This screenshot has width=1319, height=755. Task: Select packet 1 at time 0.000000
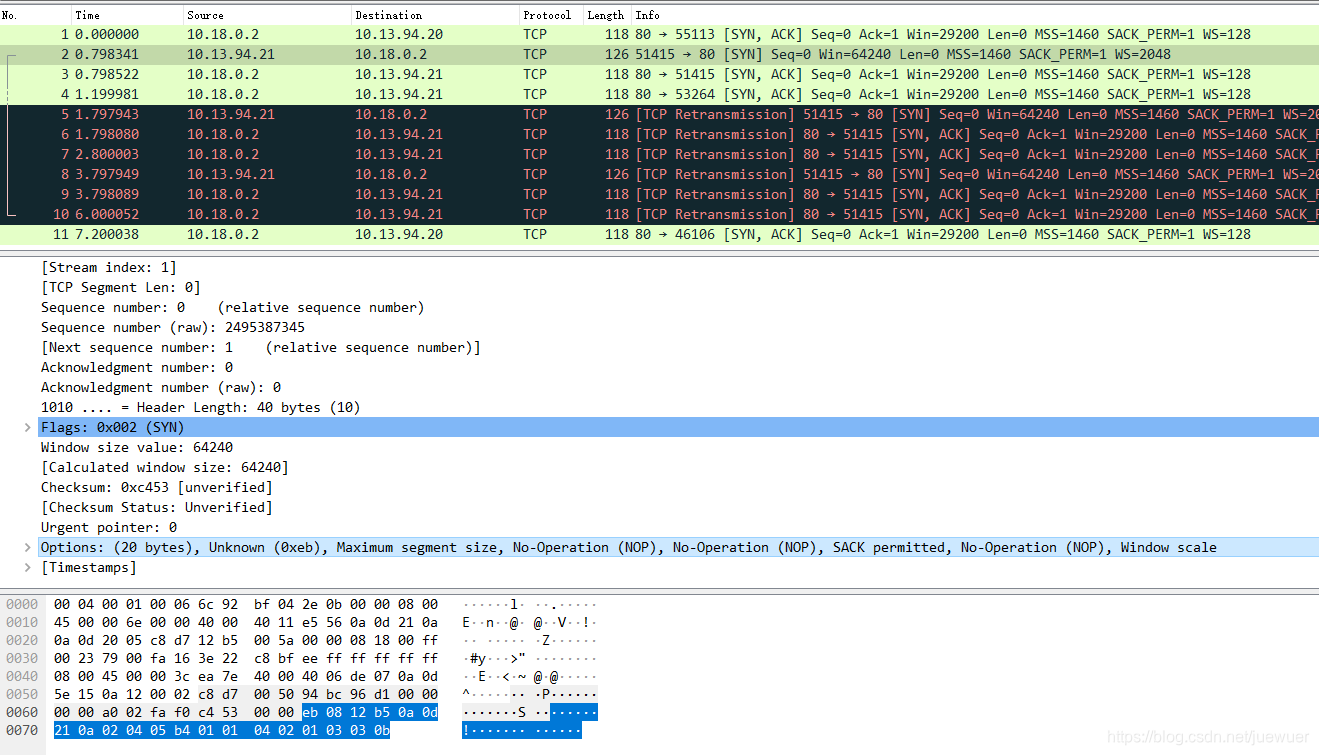(659, 34)
